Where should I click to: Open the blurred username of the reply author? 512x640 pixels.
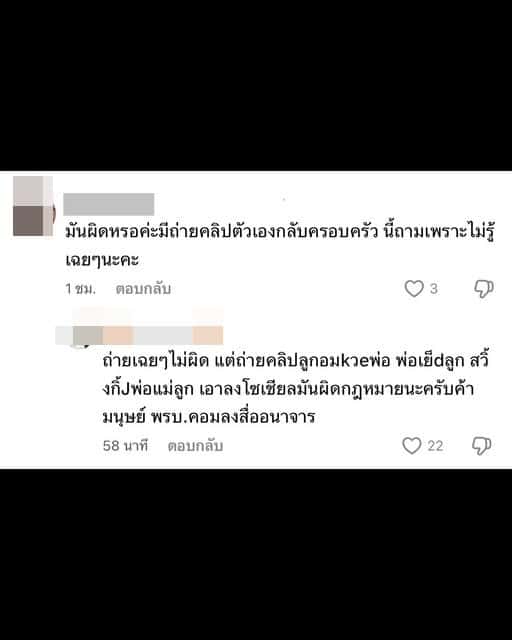(x=139, y=335)
